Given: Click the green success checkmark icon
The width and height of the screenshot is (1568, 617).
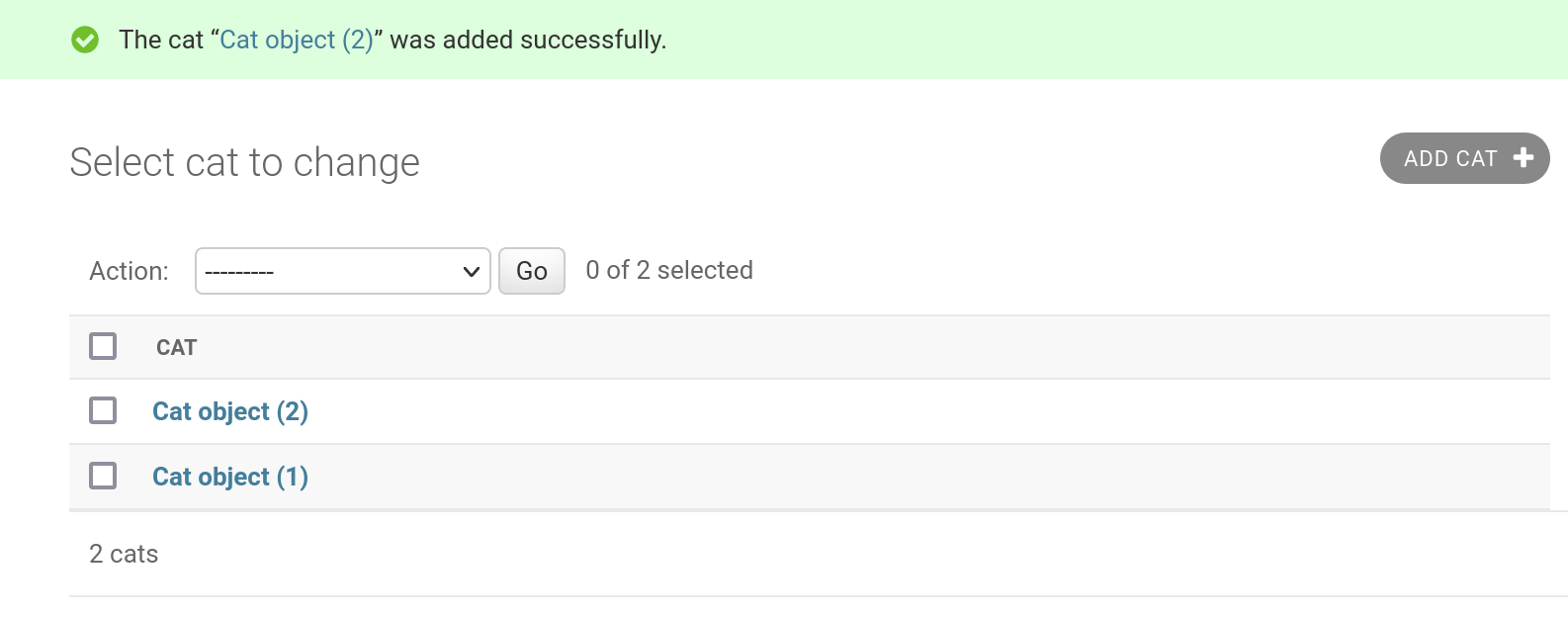Looking at the screenshot, I should 85,40.
